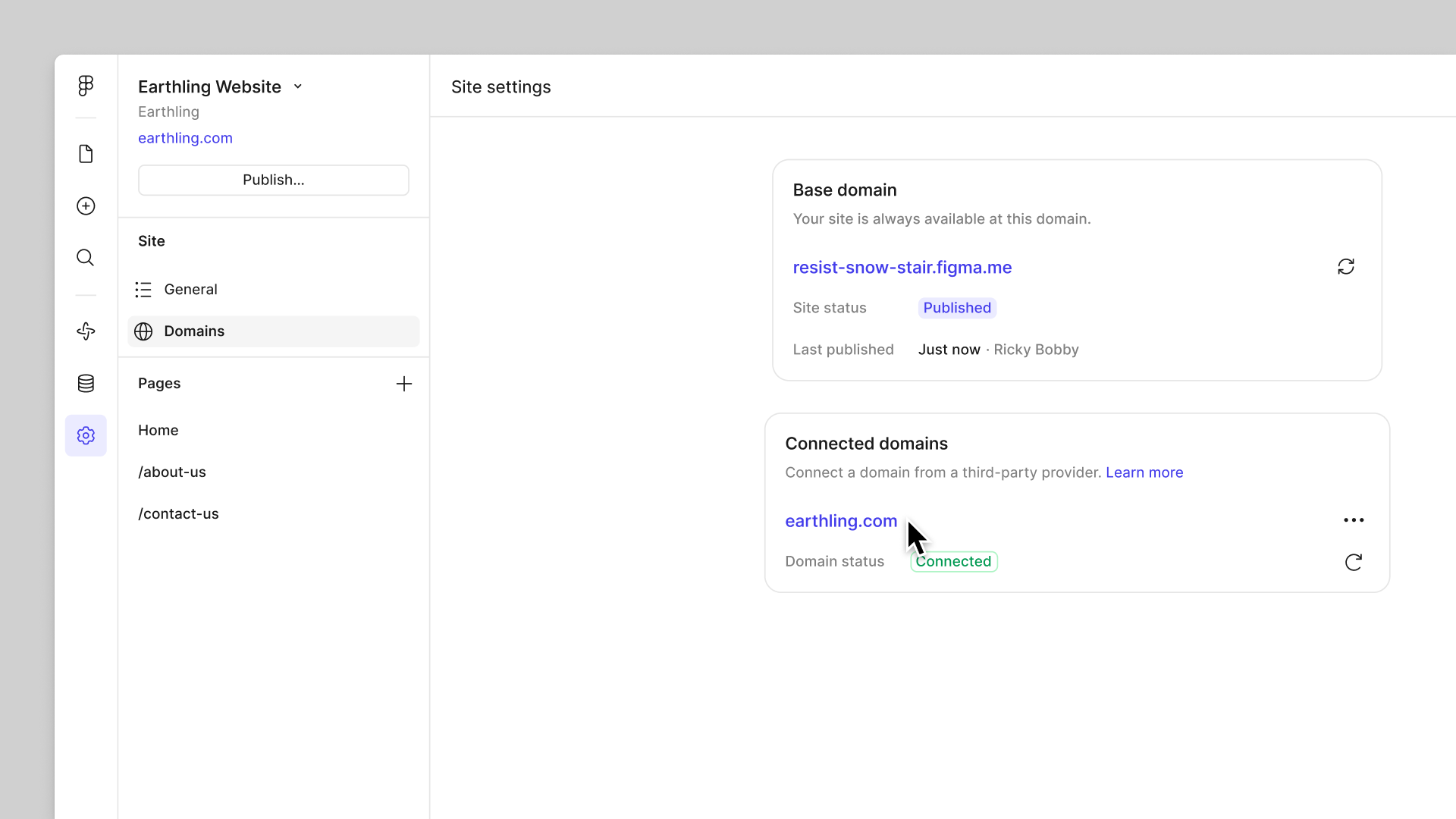Open the /about-us page
The image size is (1456, 819).
pos(172,472)
